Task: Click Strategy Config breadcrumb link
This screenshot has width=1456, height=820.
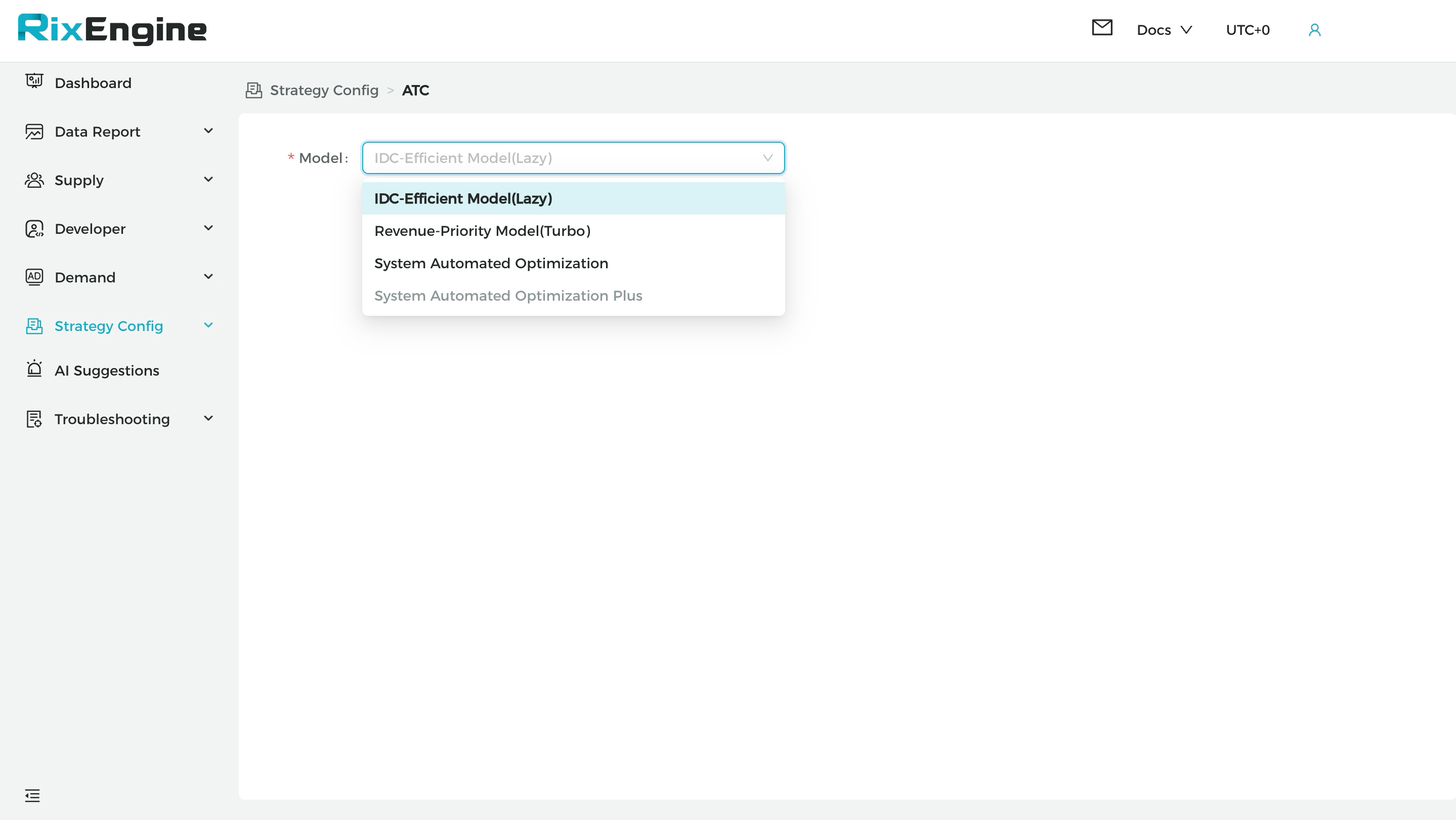Action: (324, 91)
